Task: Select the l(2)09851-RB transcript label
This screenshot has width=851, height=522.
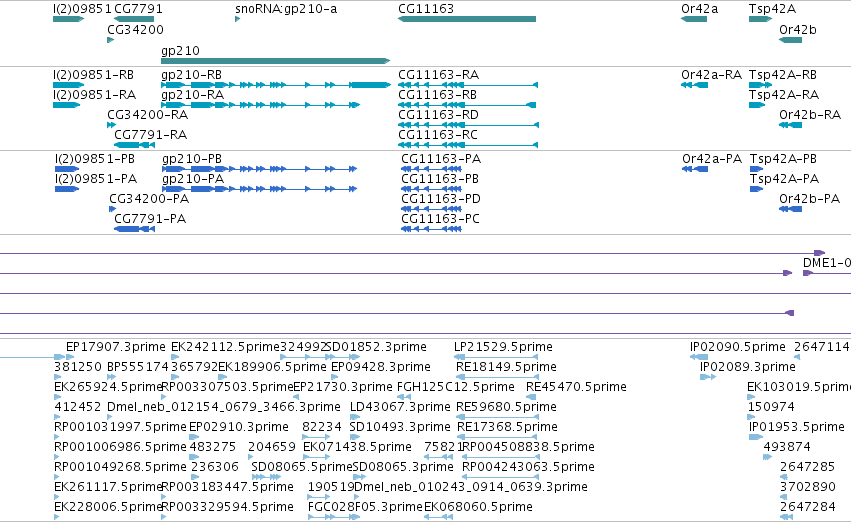Action: [x=93, y=75]
